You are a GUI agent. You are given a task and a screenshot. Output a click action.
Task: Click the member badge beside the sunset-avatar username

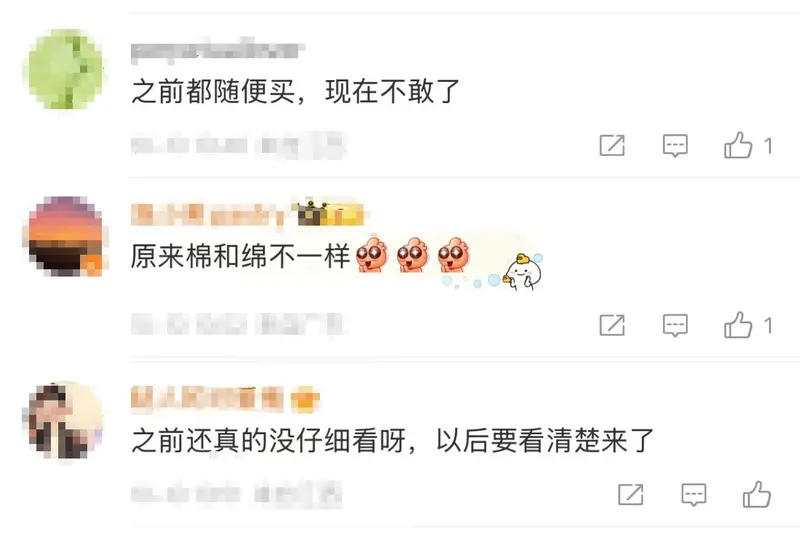coord(329,213)
